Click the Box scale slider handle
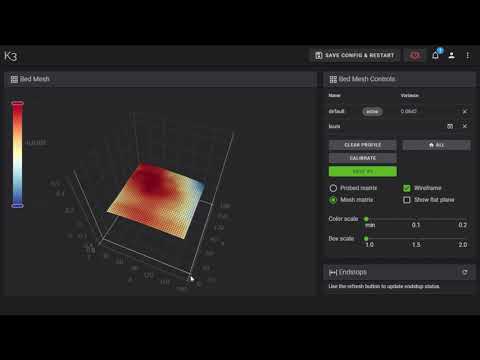This screenshot has height=360, width=480. (366, 238)
